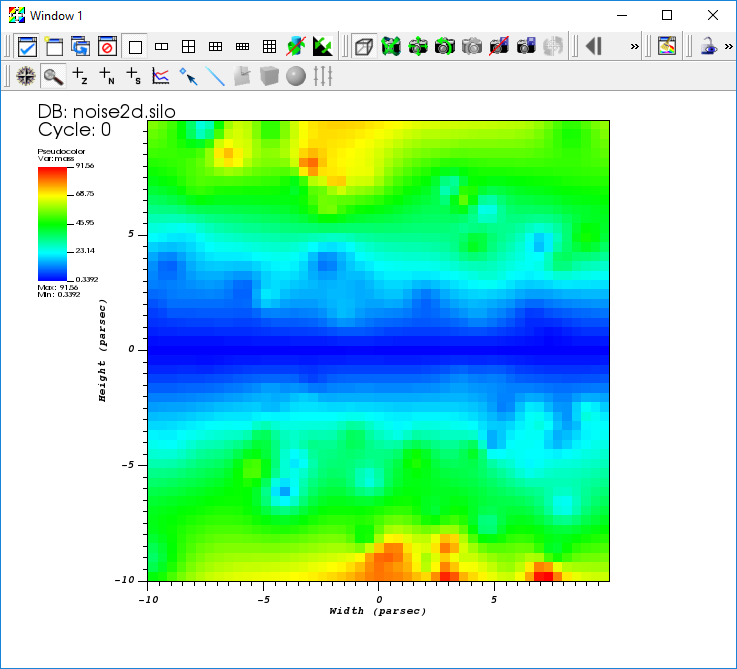Click the VisIt icon in the title bar
Screen dimensions: 737x669
point(16,15)
